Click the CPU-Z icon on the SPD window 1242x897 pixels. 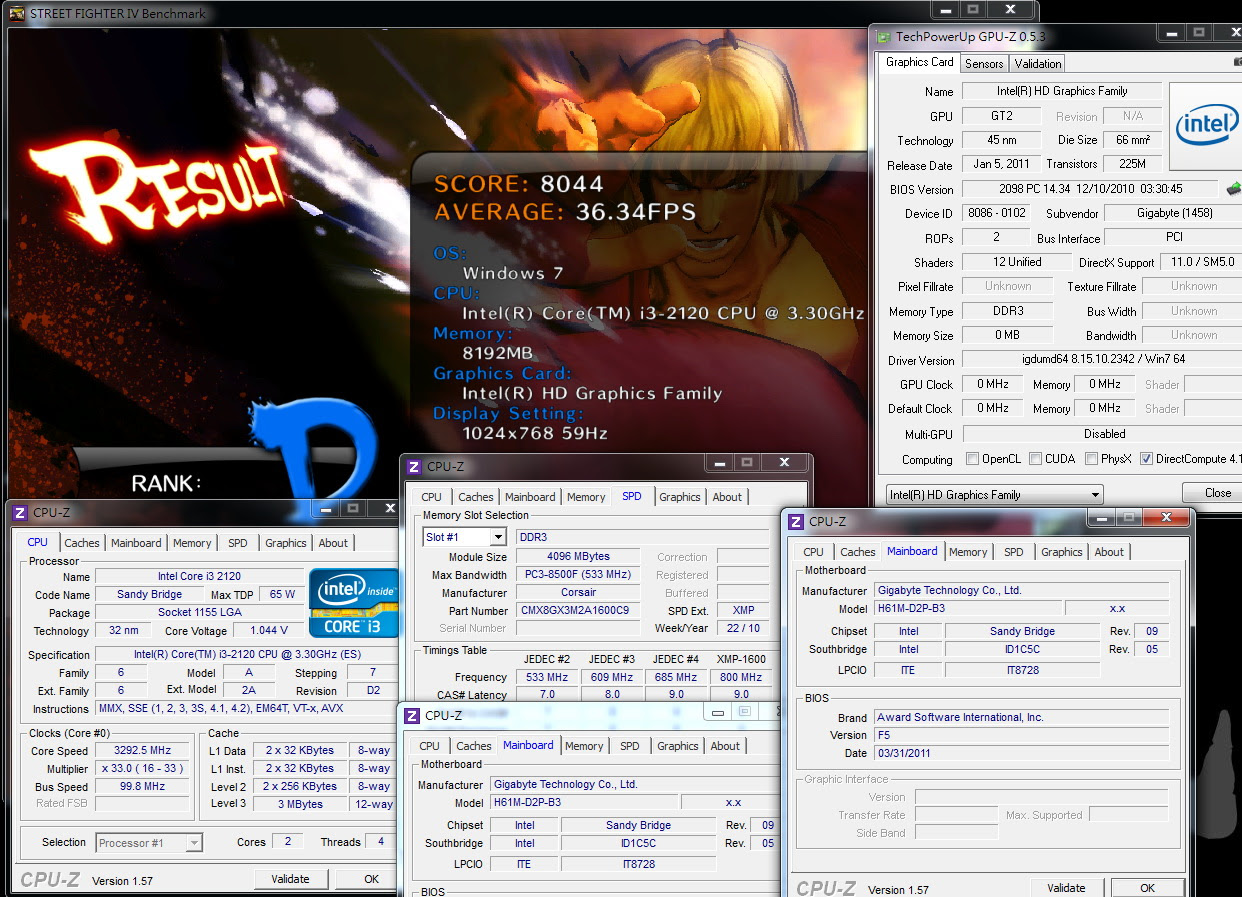point(414,467)
